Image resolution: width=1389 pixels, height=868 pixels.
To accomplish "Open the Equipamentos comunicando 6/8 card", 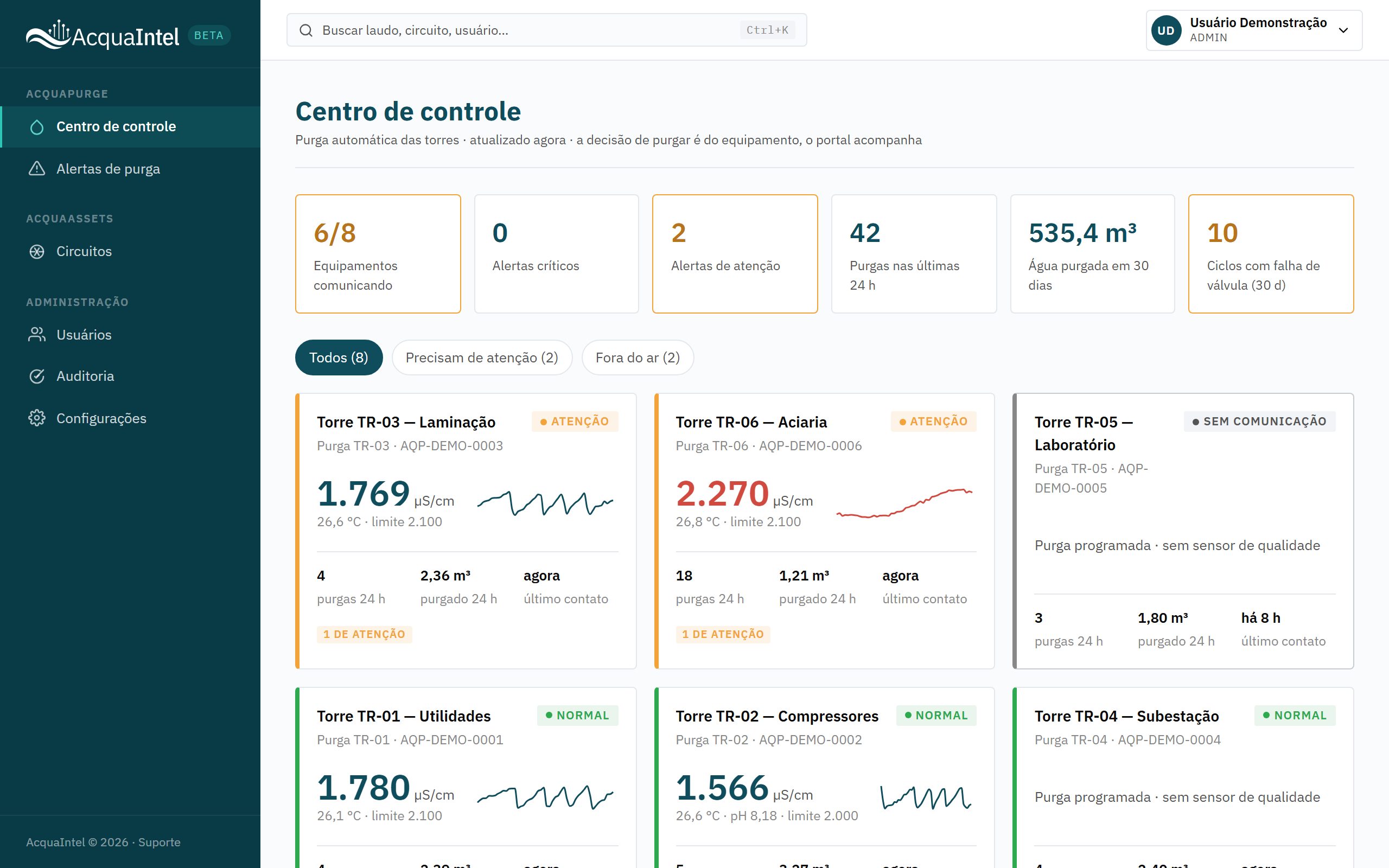I will coord(378,254).
